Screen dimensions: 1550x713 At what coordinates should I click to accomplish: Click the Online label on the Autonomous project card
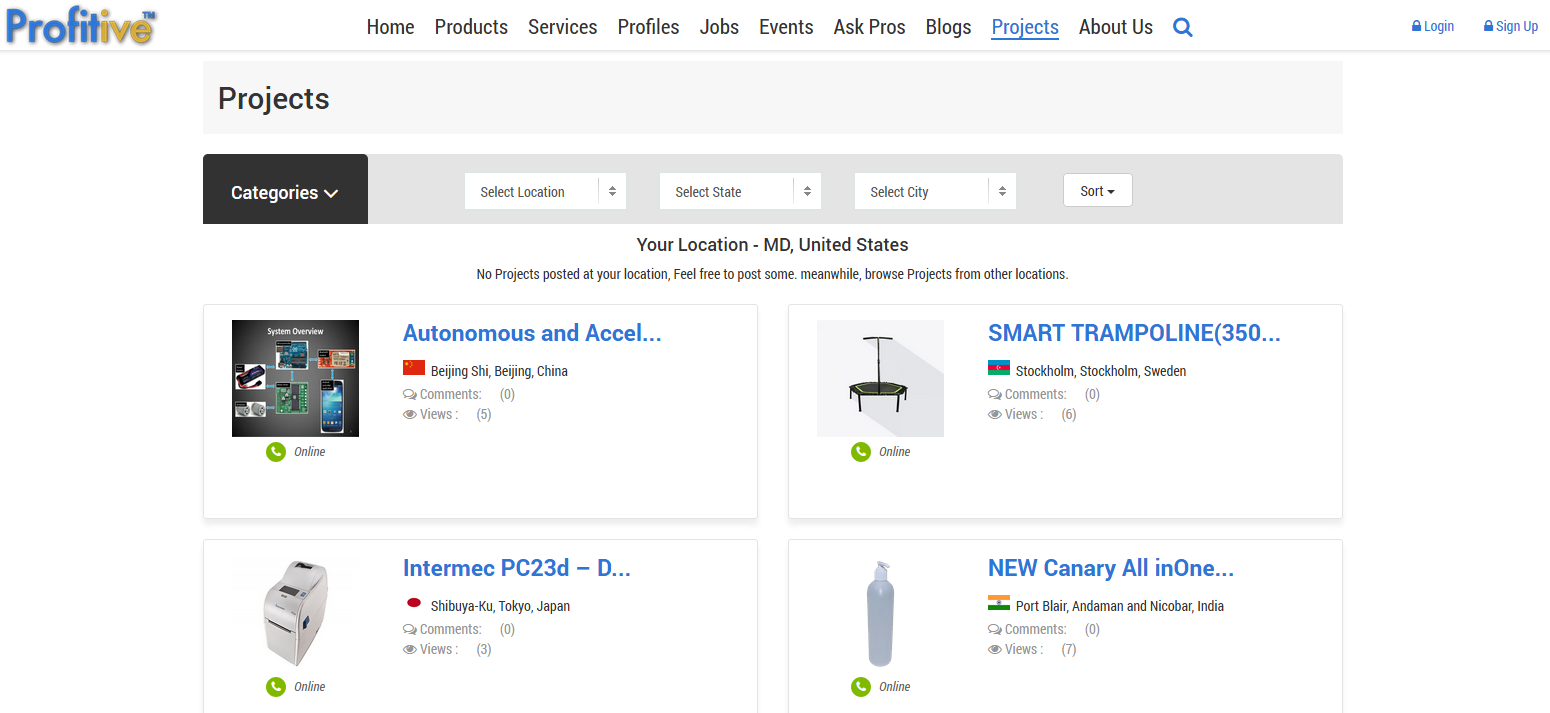coord(310,451)
